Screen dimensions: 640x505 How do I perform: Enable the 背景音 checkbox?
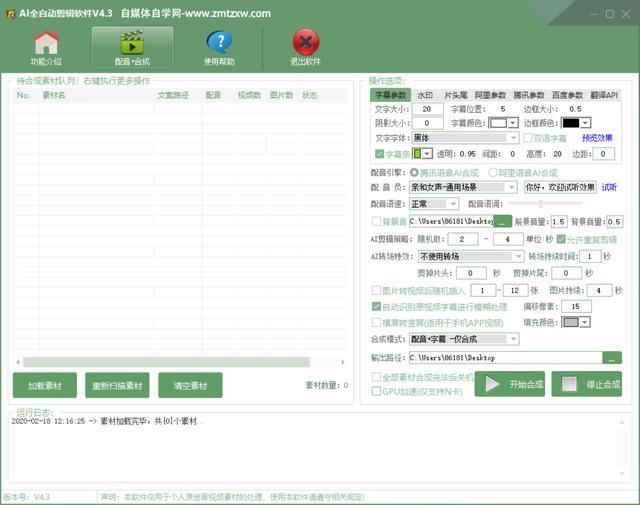tap(376, 221)
